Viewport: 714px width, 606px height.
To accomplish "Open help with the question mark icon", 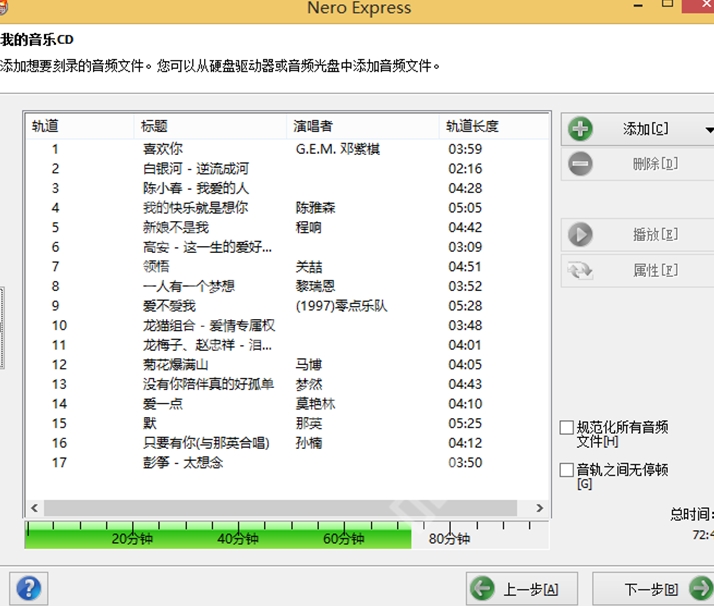I will point(29,588).
